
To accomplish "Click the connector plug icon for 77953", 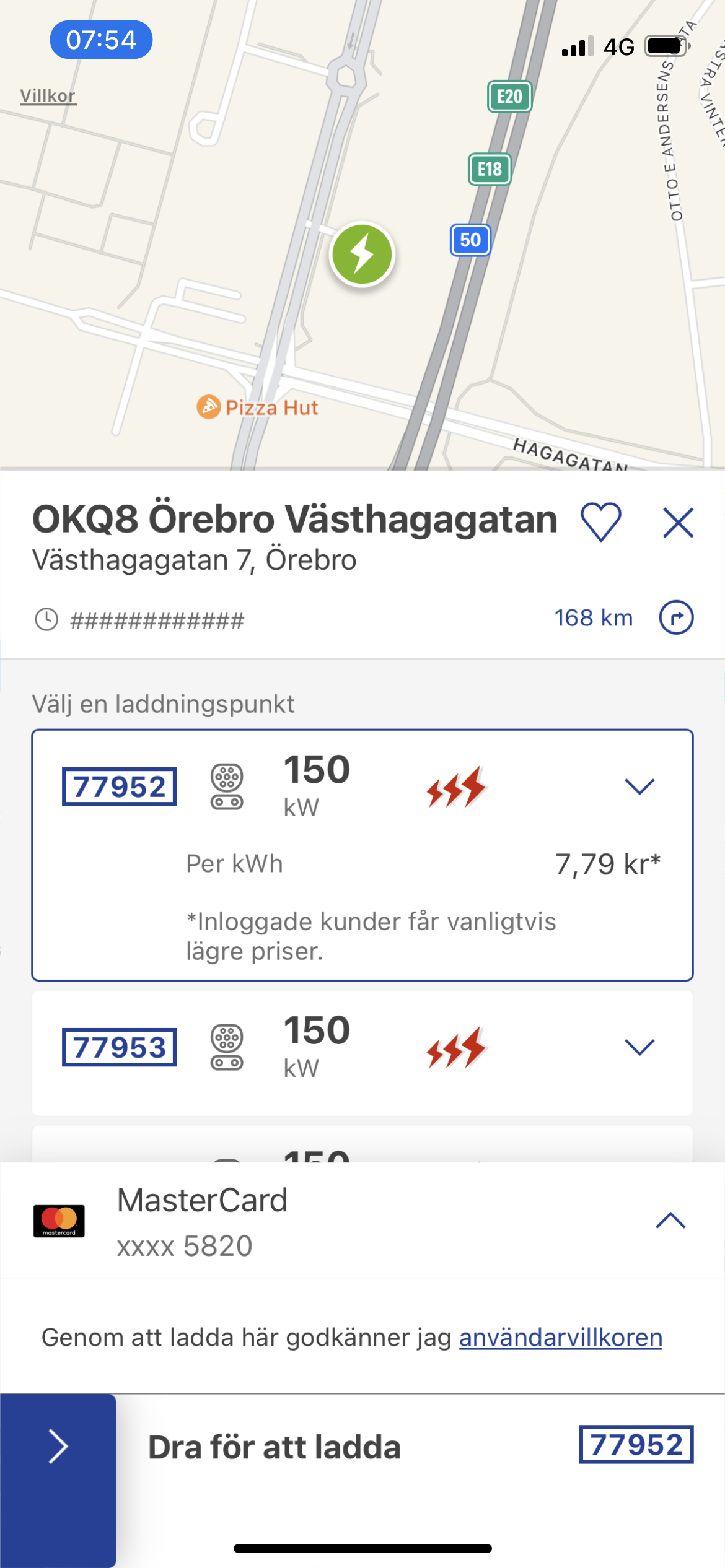I will click(227, 1047).
